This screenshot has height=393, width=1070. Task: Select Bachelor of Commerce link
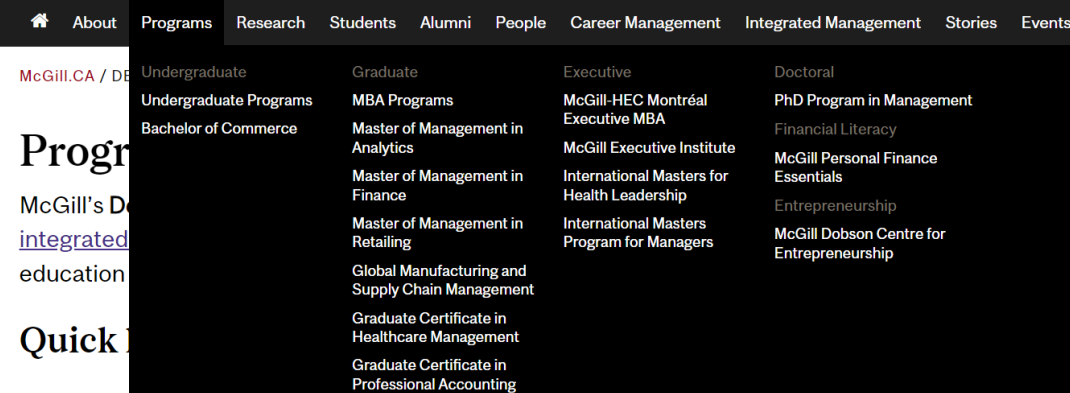pos(219,128)
